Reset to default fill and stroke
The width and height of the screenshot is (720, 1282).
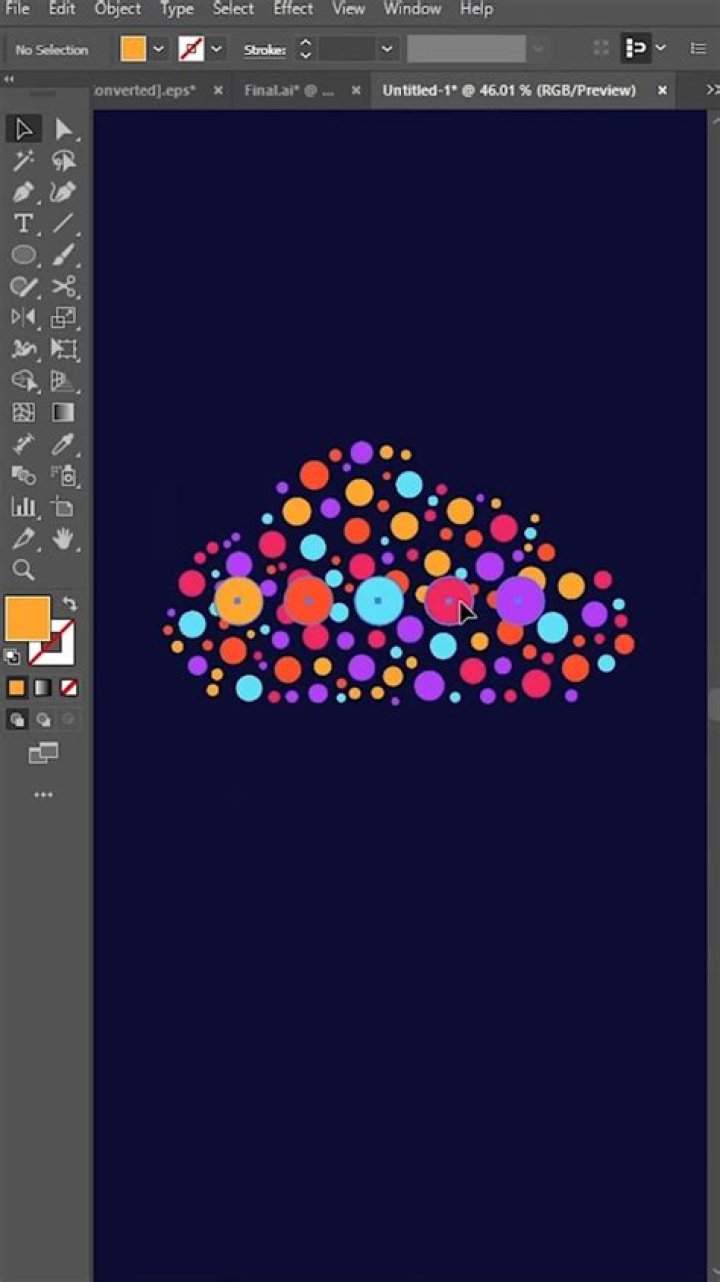[11, 657]
